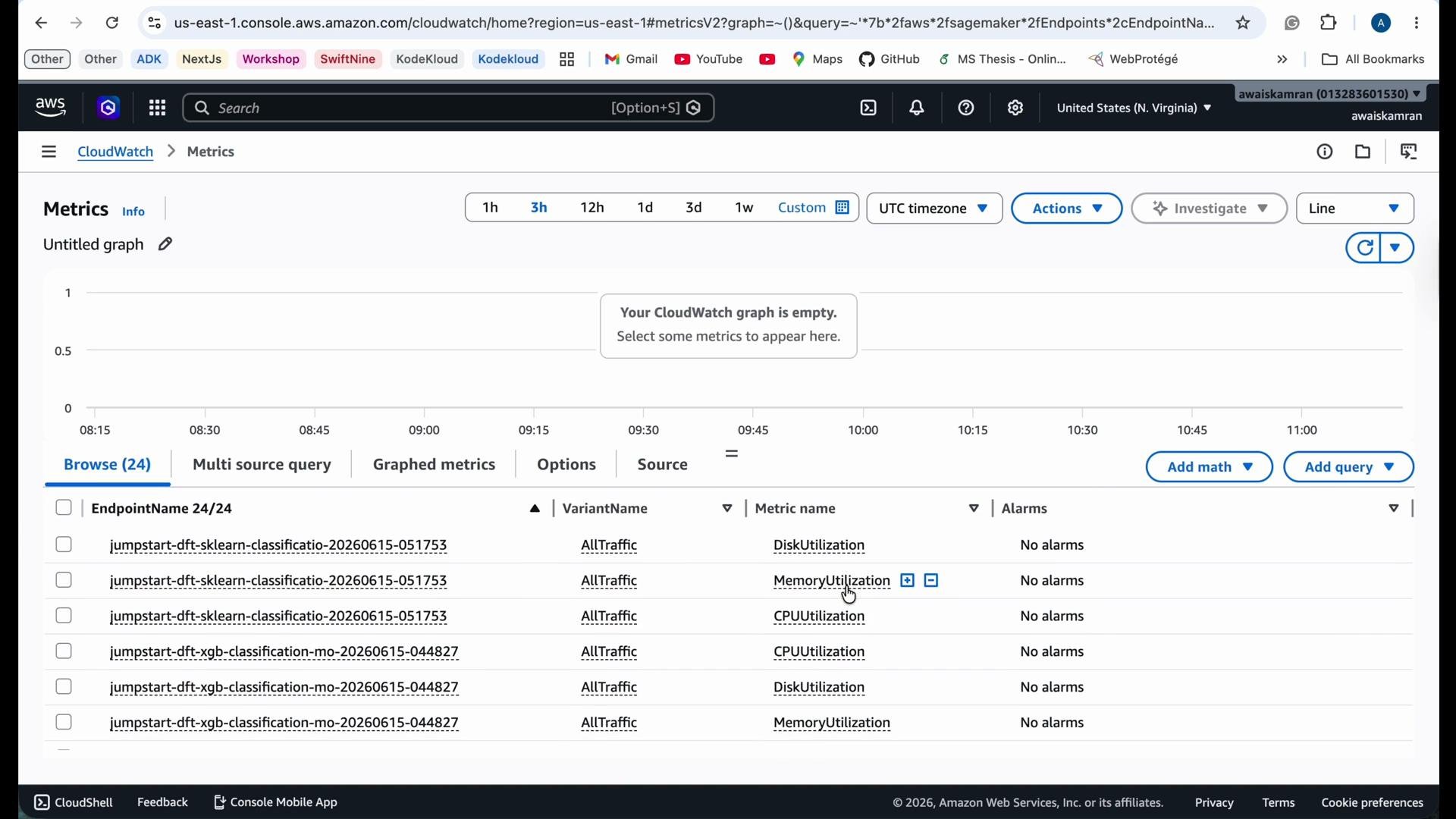Launch CloudShell from top navigation icon
The image size is (1456, 819).
point(868,108)
